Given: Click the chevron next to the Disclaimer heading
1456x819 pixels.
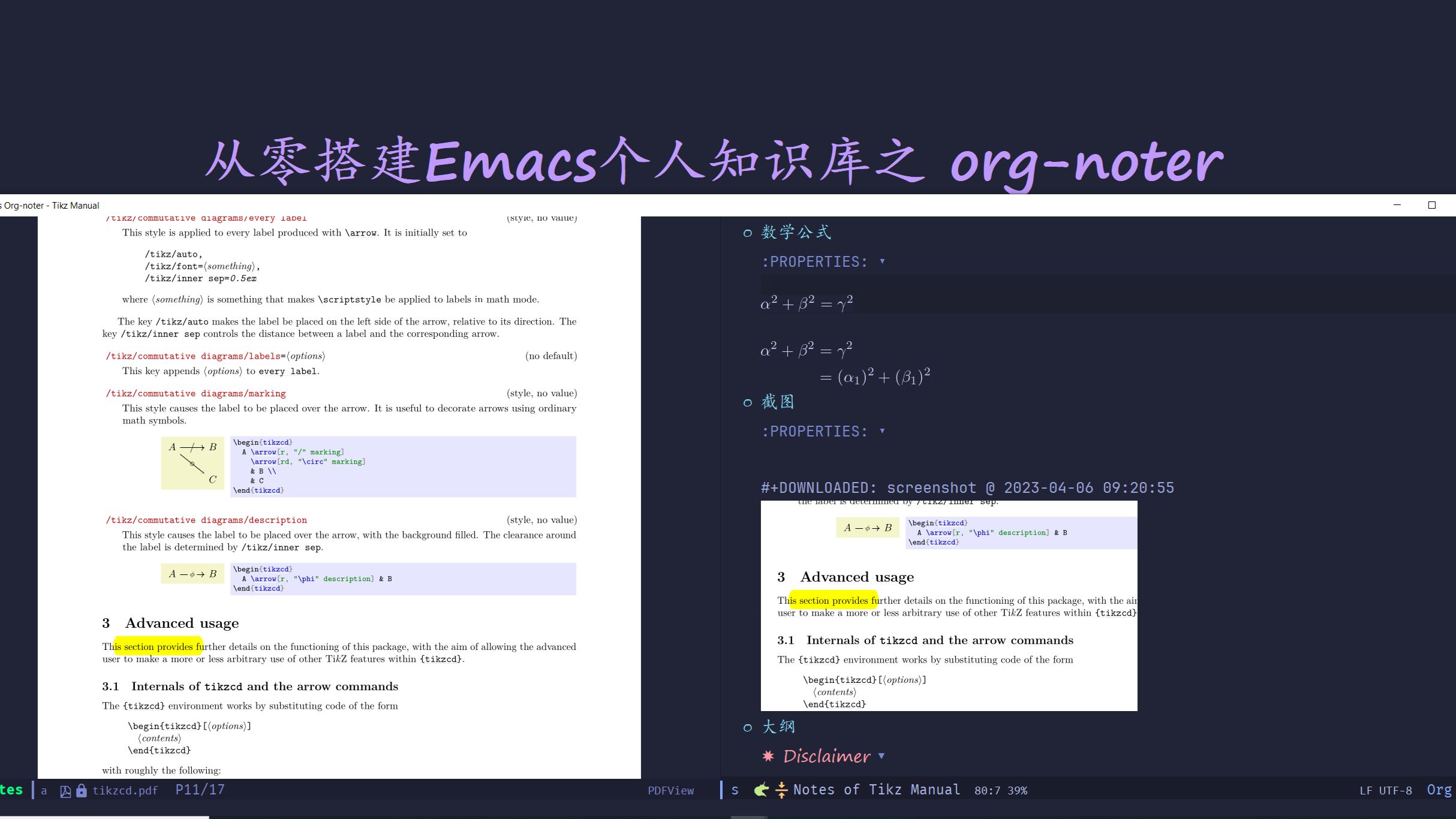Looking at the screenshot, I should (882, 757).
